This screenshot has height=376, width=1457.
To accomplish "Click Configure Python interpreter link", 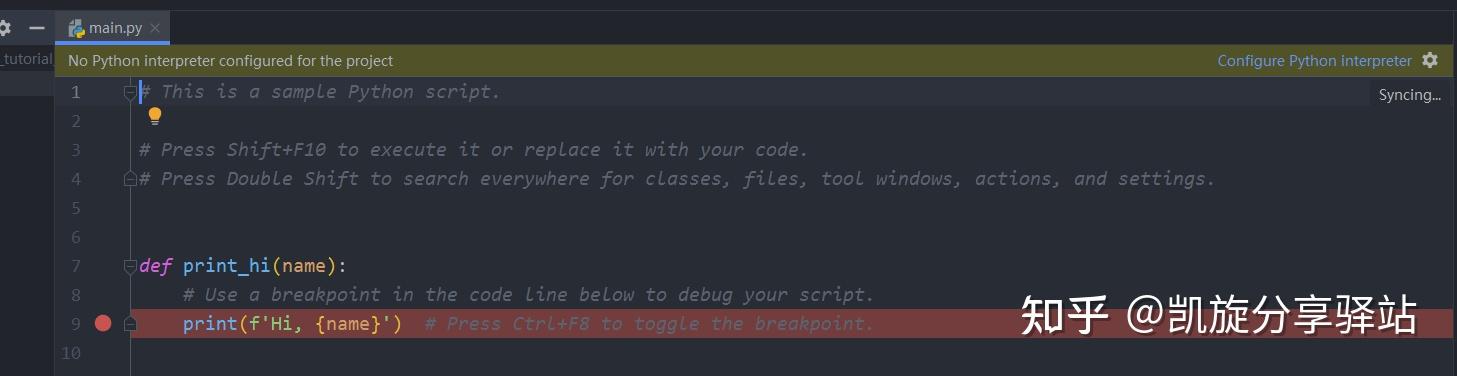I will pyautogui.click(x=1314, y=61).
